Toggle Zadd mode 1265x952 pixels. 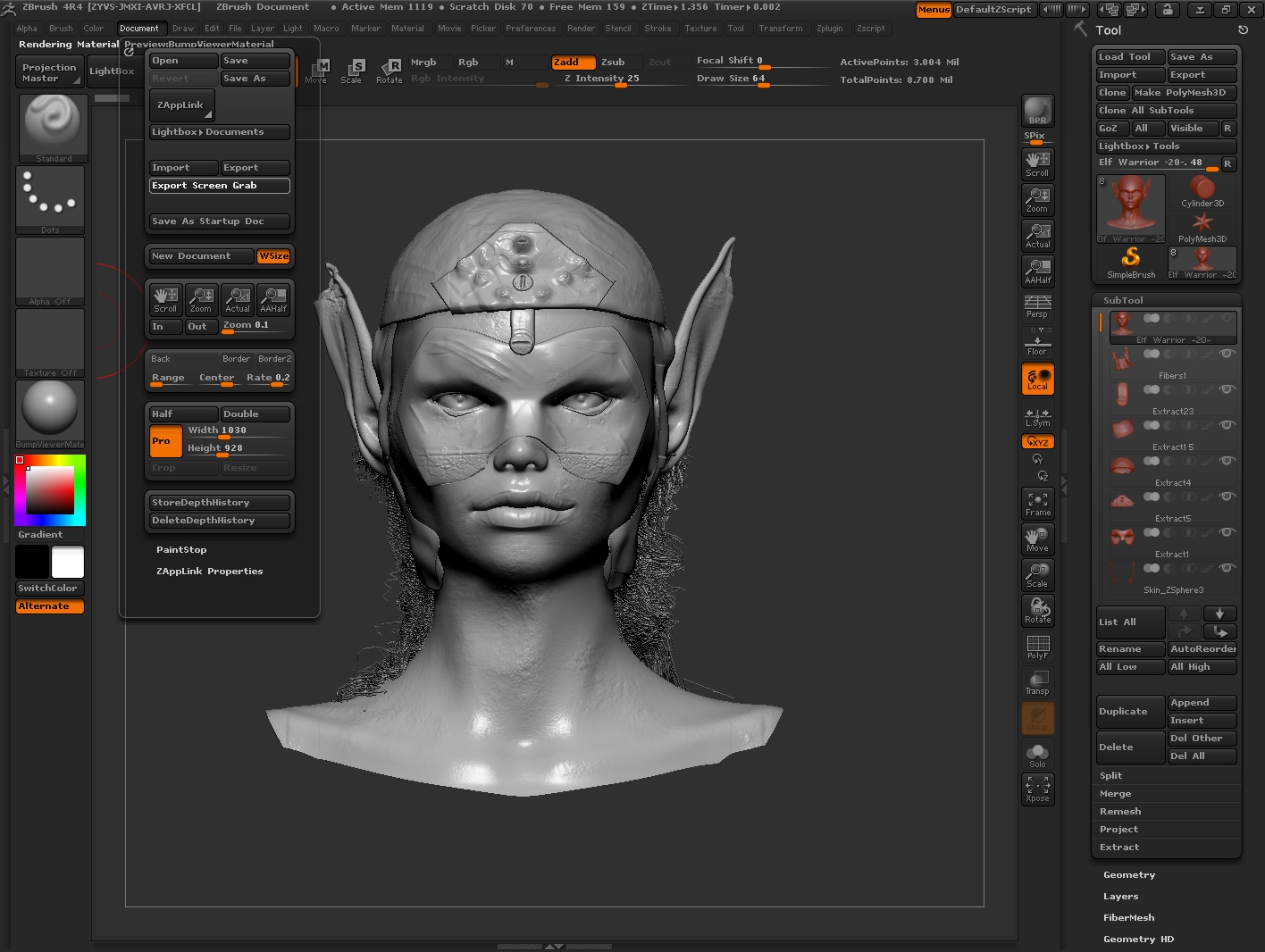pyautogui.click(x=573, y=63)
